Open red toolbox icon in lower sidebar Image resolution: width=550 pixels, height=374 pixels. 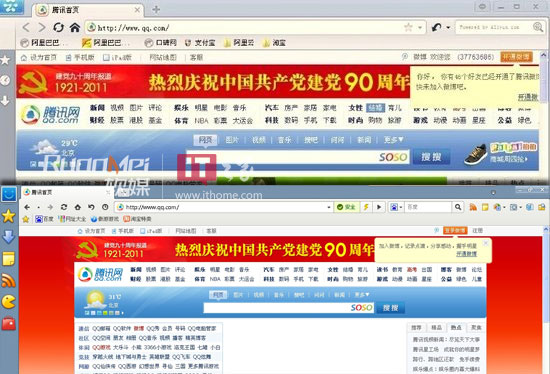coord(8,323)
